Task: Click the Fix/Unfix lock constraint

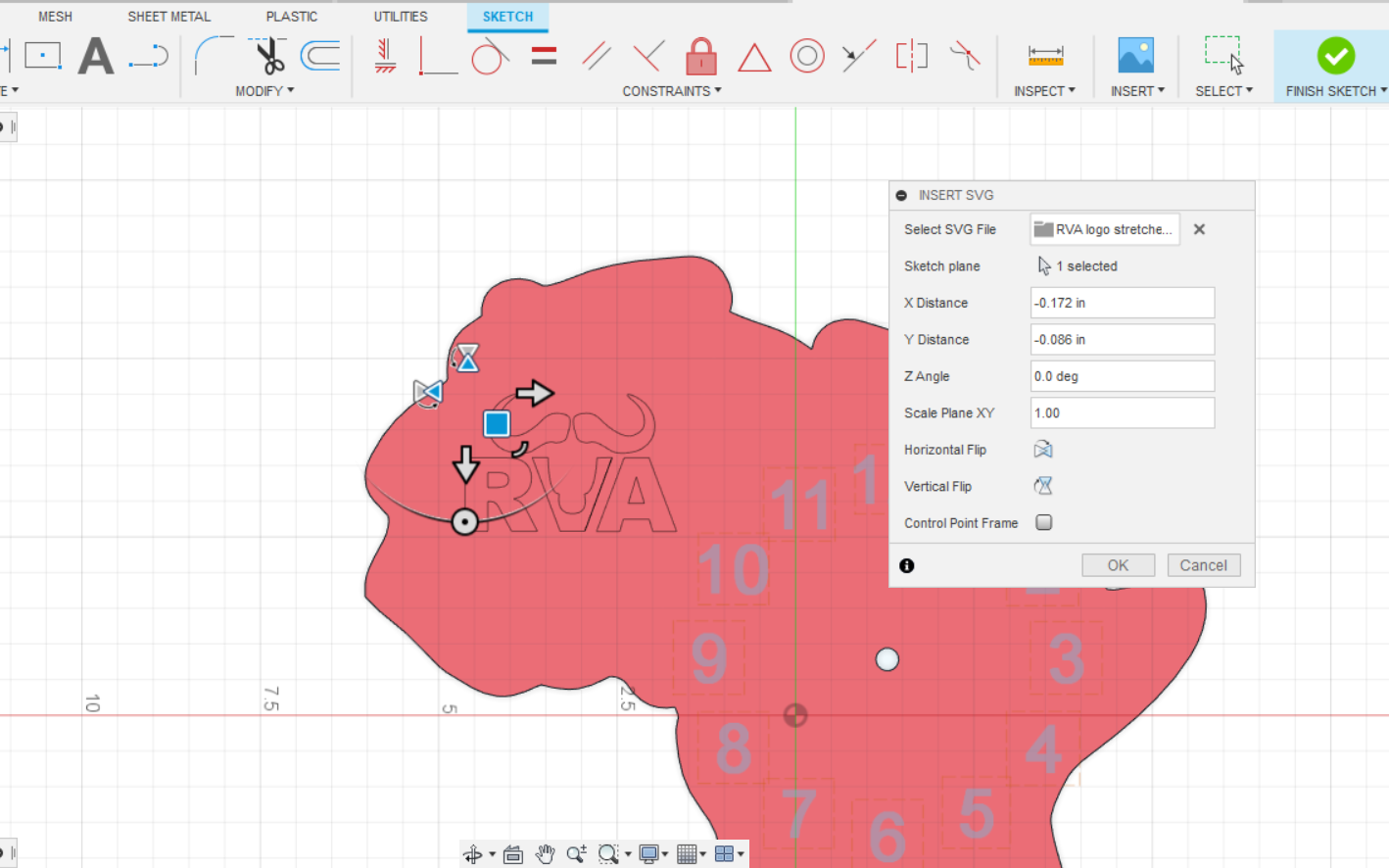Action: 700,56
